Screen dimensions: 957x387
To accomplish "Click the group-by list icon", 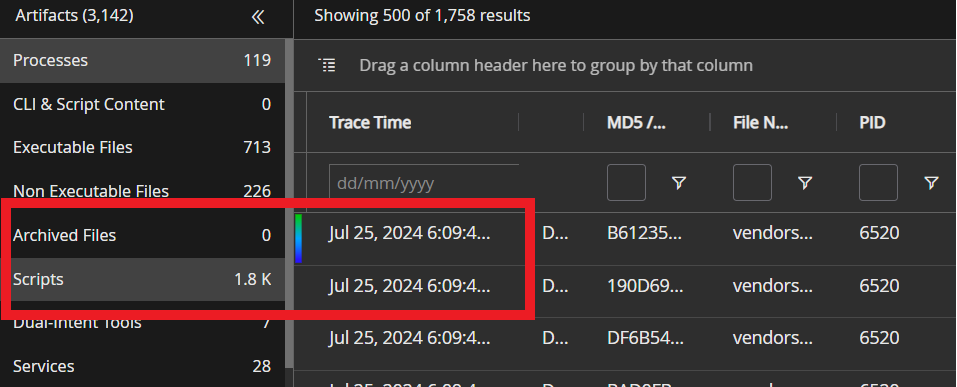I will pos(328,65).
